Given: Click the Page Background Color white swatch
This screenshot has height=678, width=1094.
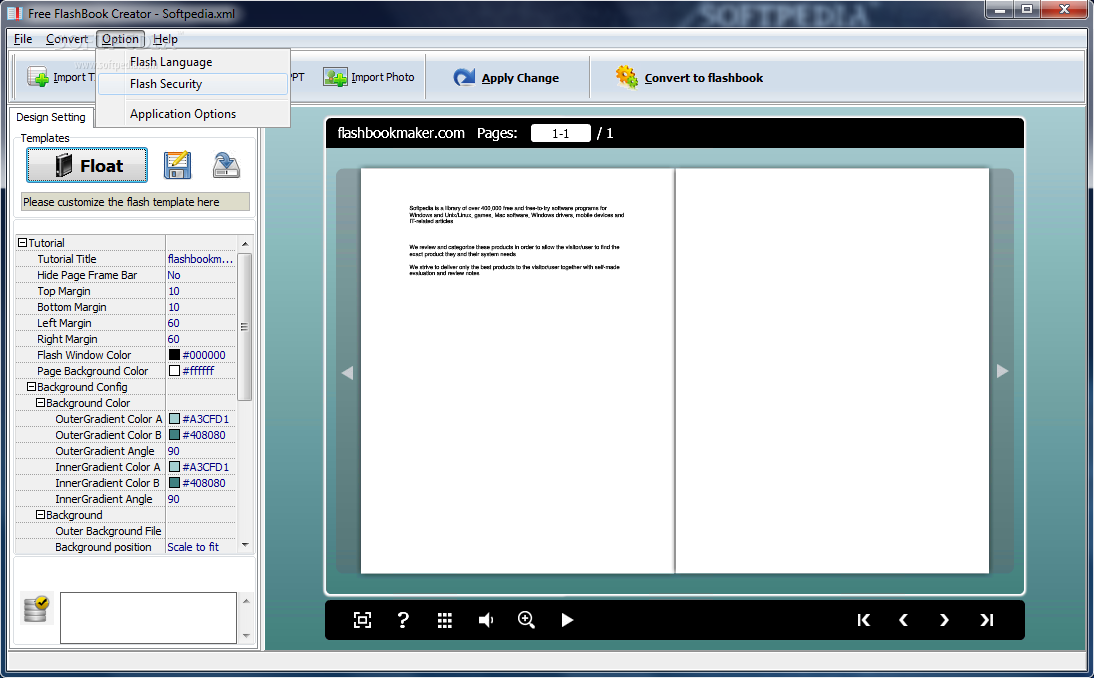Looking at the screenshot, I should 174,371.
